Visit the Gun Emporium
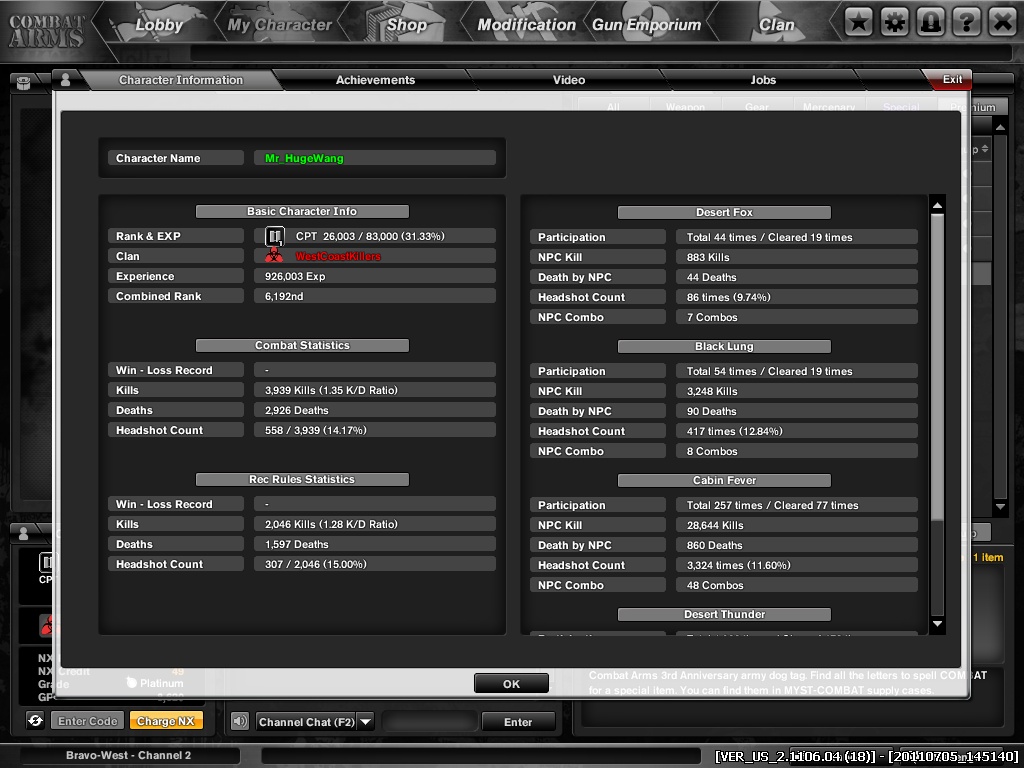Viewport: 1024px width, 768px height. 647,25
